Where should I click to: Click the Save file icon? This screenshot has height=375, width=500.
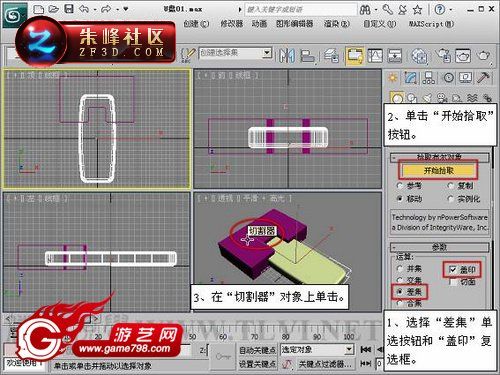[x=69, y=9]
